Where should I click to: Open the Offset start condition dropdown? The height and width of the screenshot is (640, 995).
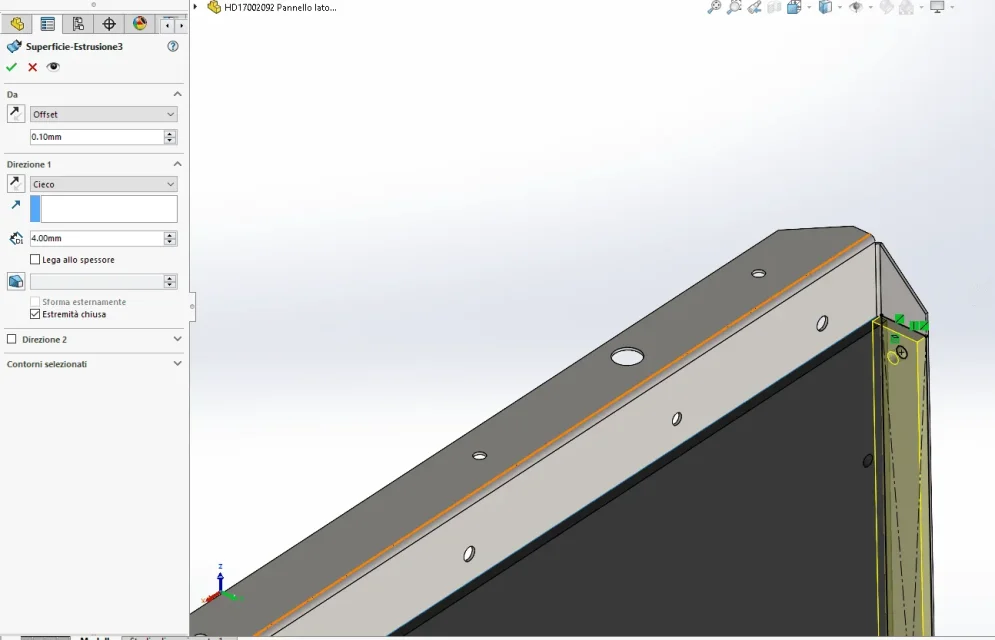coord(103,114)
